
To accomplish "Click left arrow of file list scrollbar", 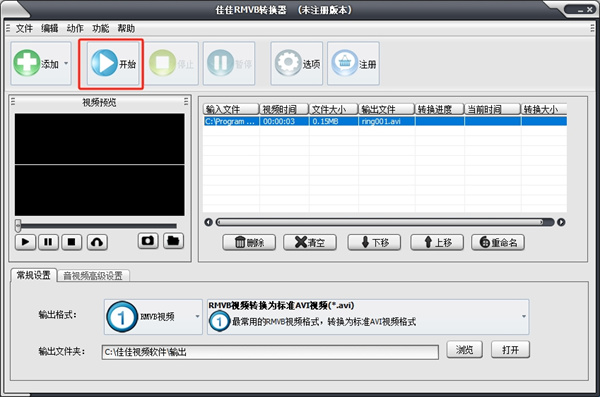I will (x=208, y=222).
